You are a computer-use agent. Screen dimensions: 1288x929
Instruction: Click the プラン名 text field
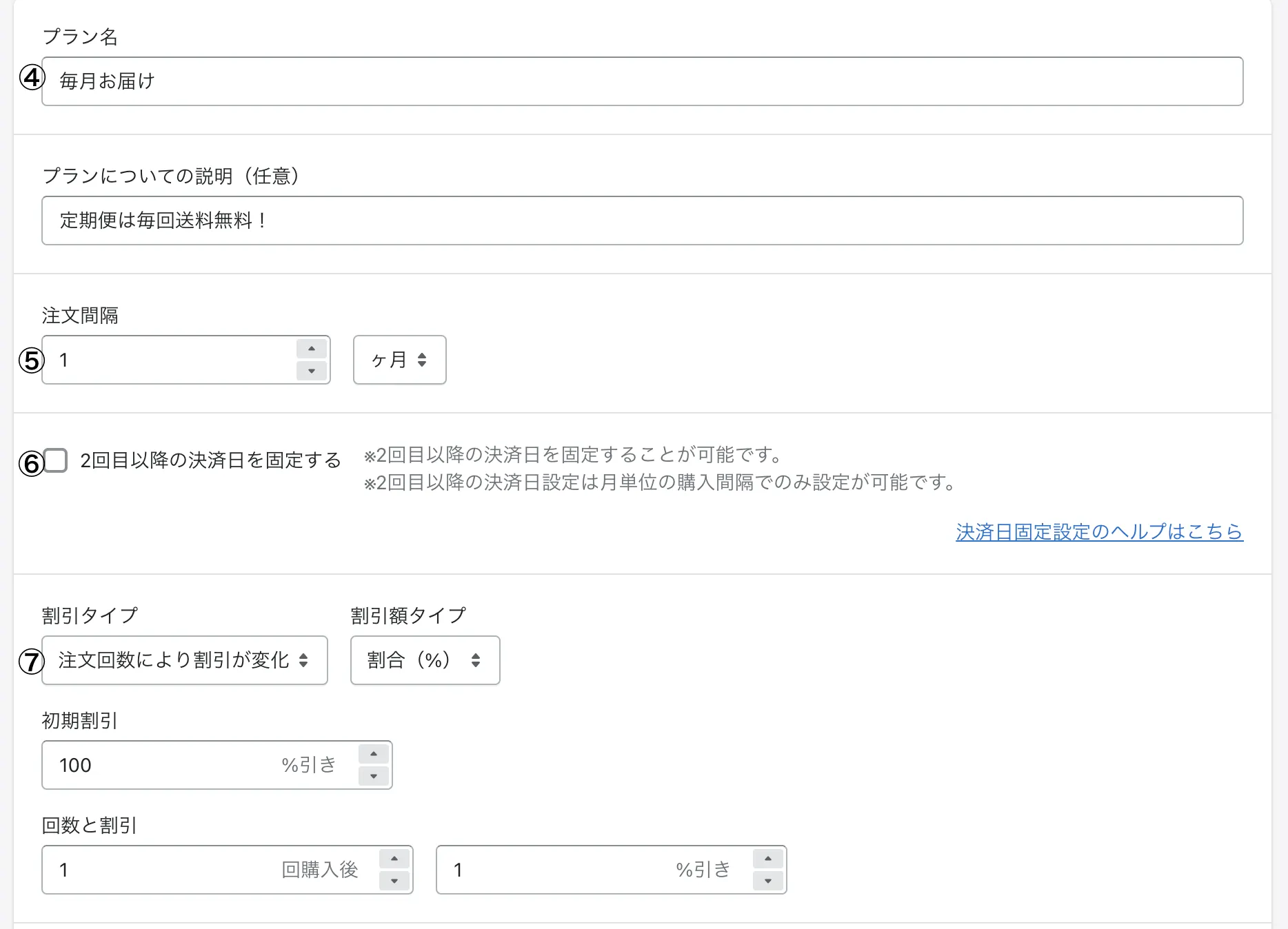pos(641,81)
